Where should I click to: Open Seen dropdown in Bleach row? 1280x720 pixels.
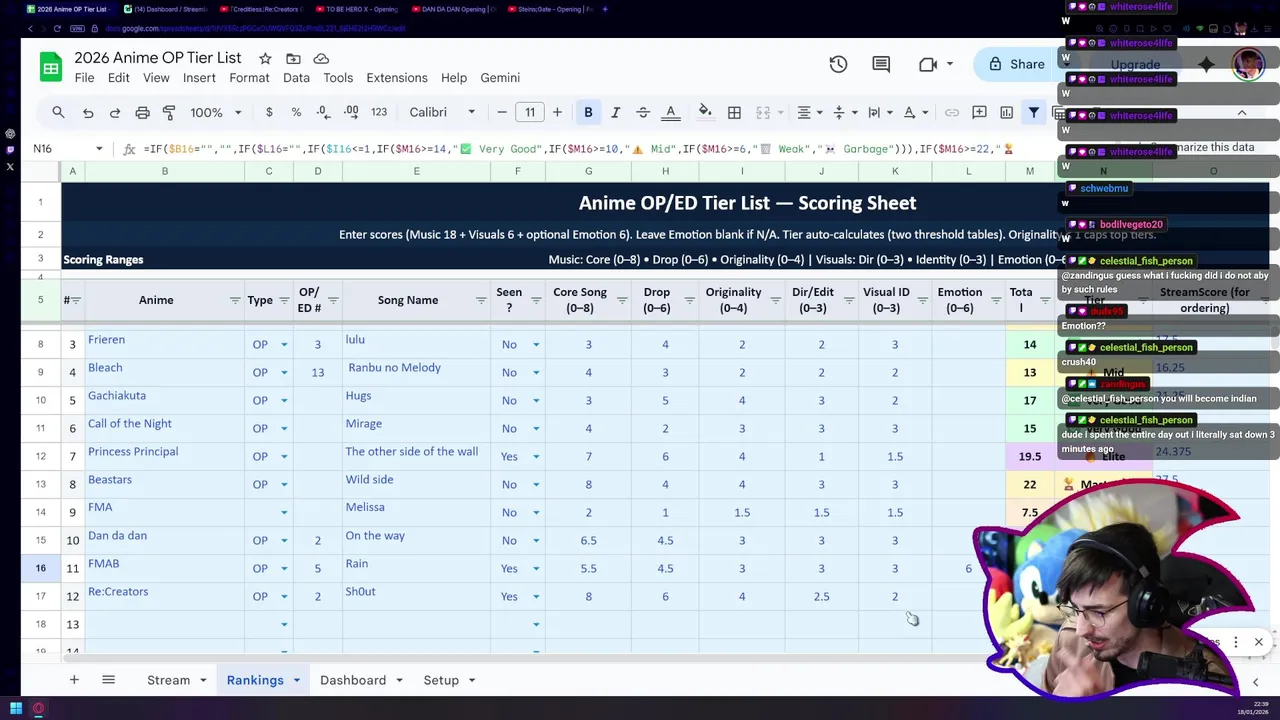(x=535, y=372)
